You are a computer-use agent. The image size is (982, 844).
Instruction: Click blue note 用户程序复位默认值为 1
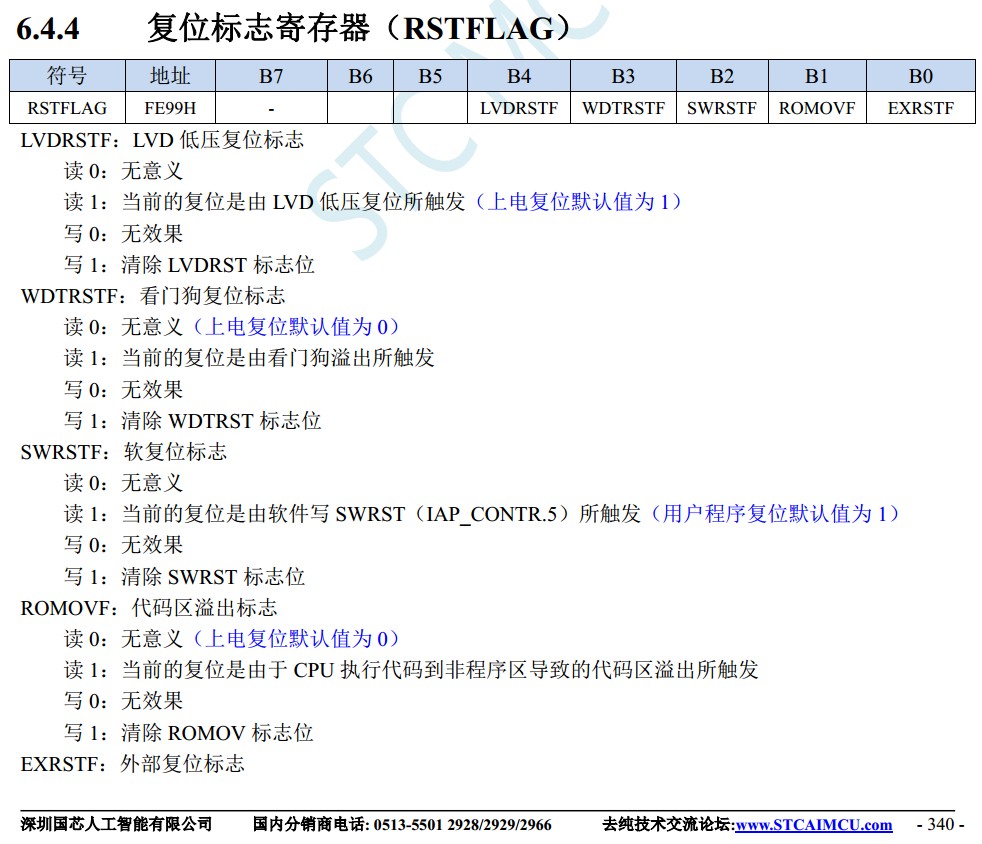point(774,513)
